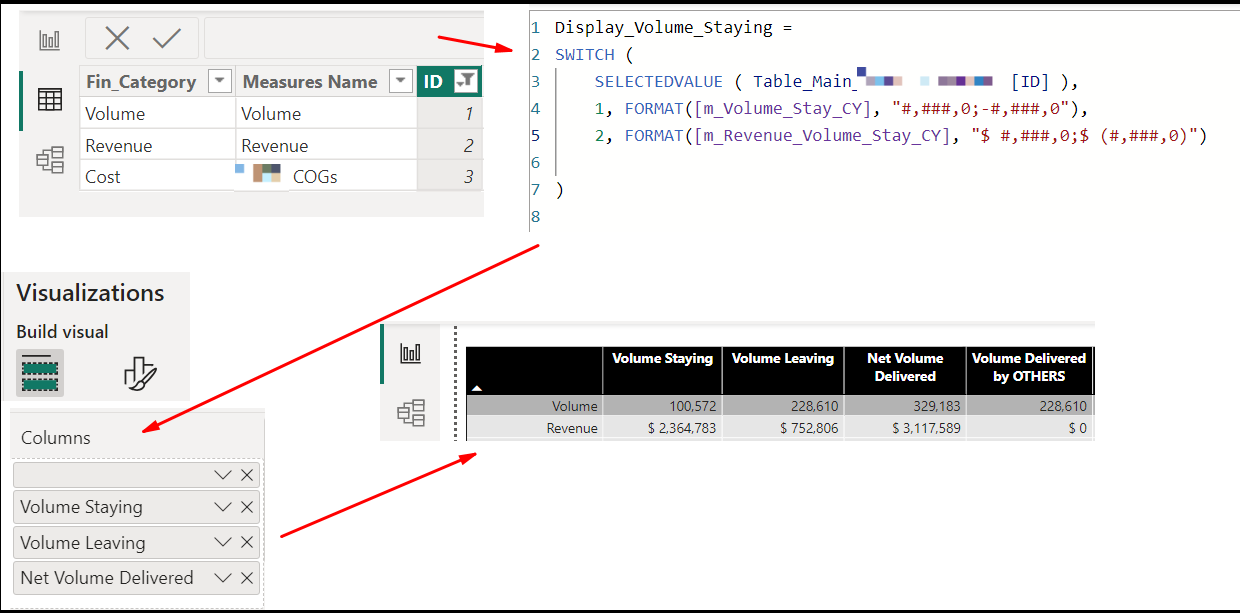Viewport: 1240px width, 613px height.
Task: Open Model view icon beside the Cost row
Action: [50, 159]
